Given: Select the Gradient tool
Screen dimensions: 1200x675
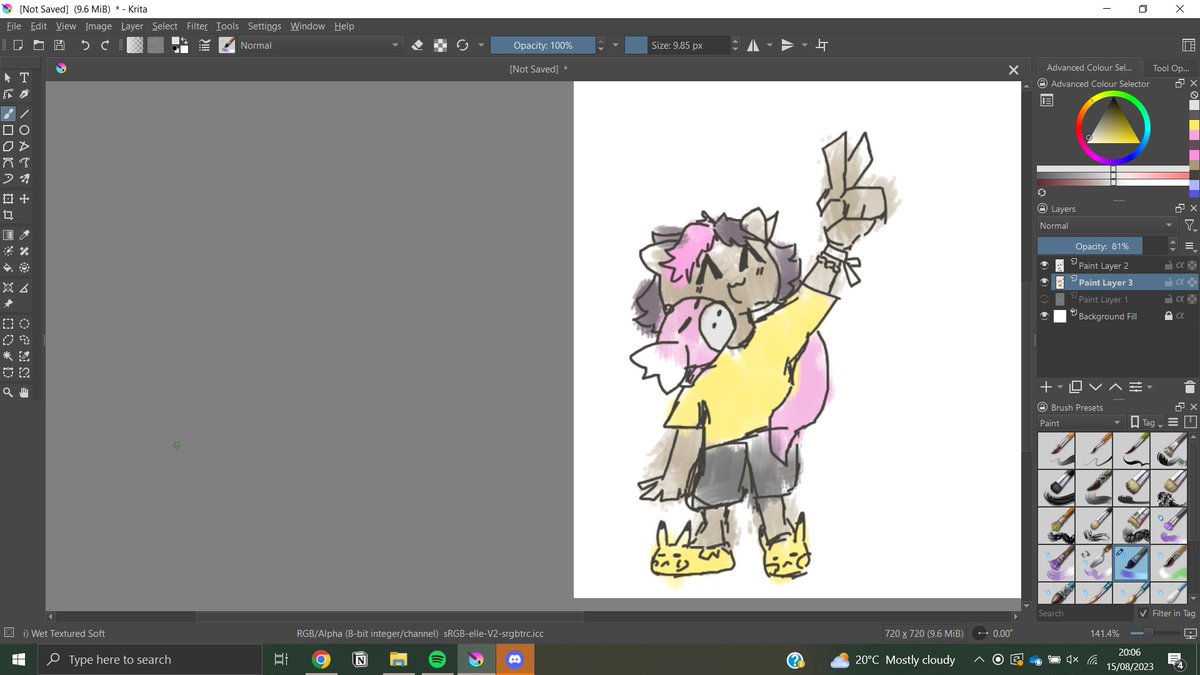Looking at the screenshot, I should coord(8,235).
